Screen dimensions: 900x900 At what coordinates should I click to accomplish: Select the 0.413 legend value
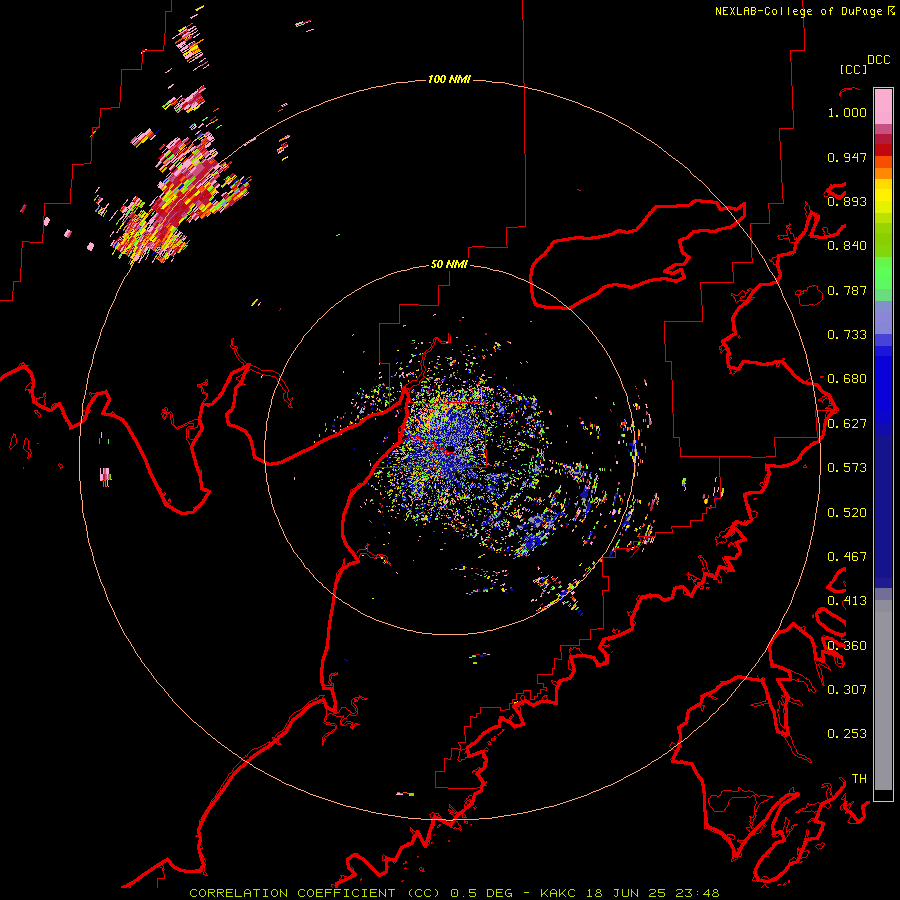click(847, 601)
